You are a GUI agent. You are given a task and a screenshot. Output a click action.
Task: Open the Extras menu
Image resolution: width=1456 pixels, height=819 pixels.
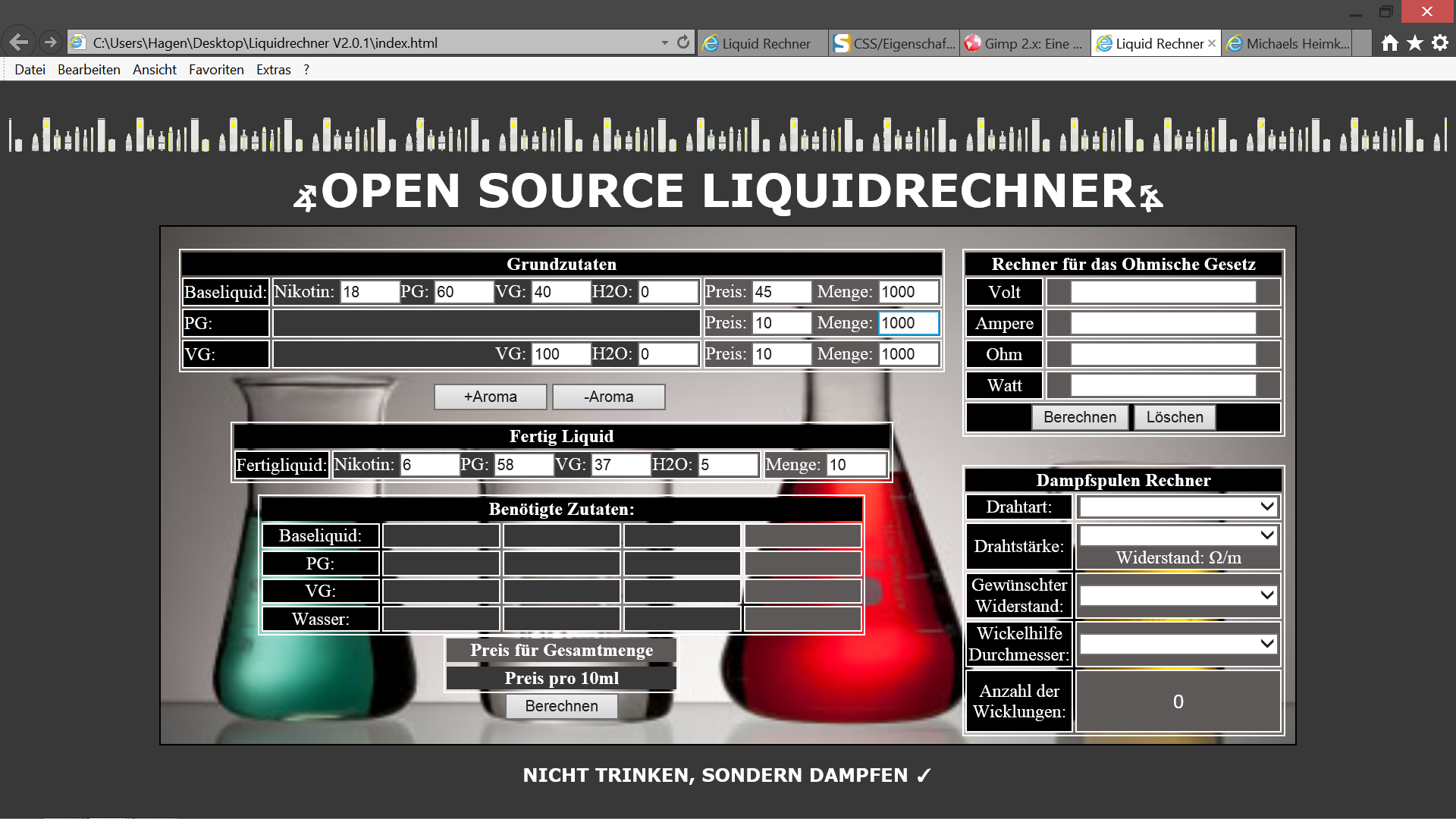273,70
